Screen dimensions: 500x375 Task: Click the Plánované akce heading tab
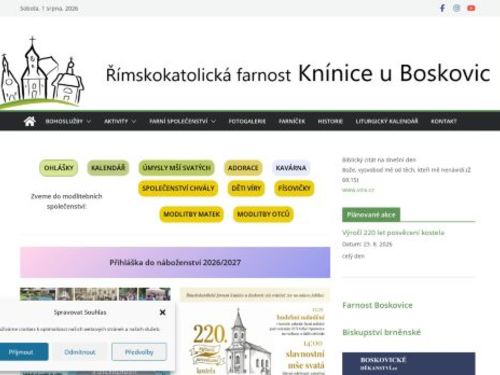click(371, 215)
